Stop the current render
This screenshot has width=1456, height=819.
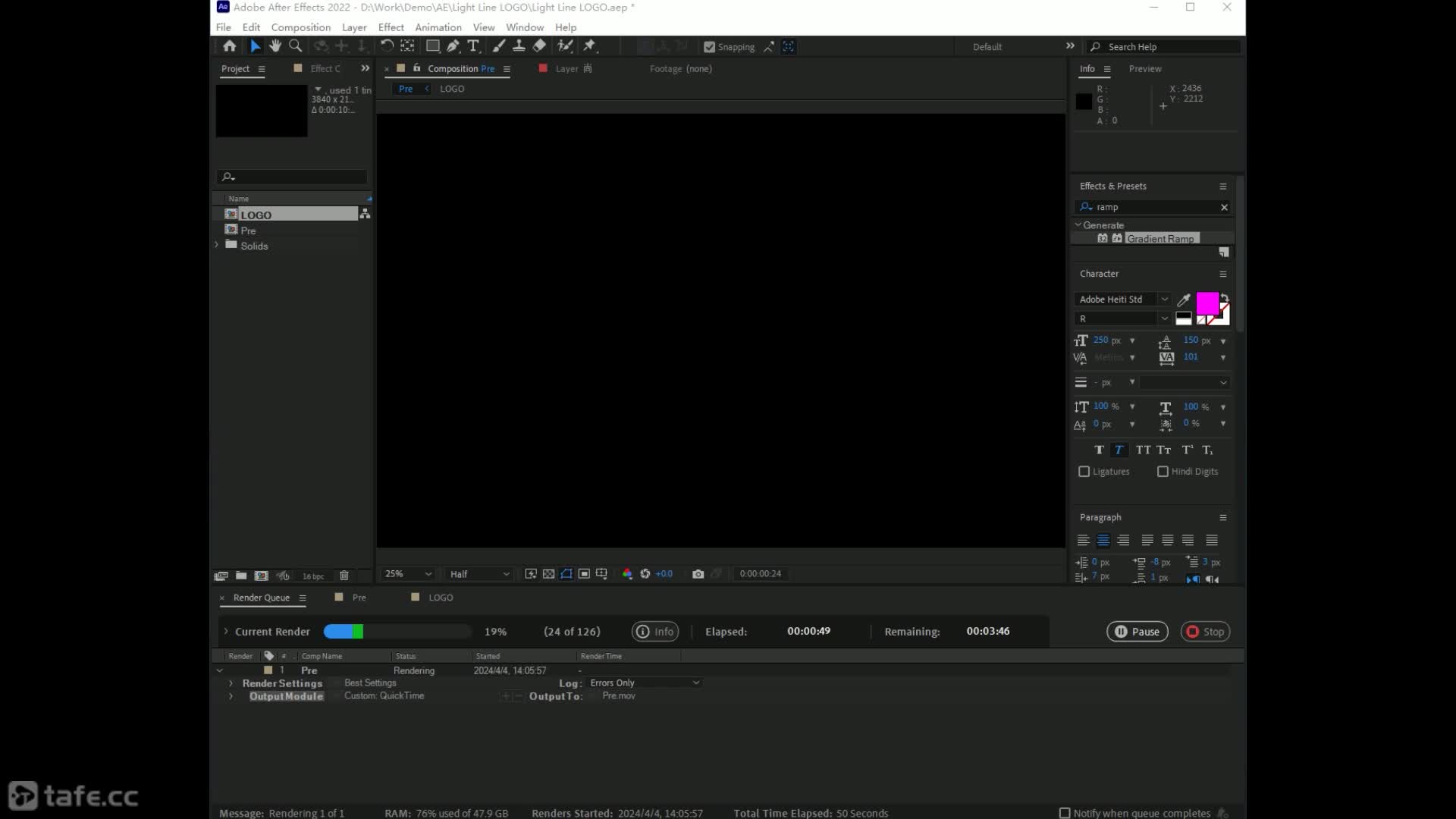pos(1205,632)
